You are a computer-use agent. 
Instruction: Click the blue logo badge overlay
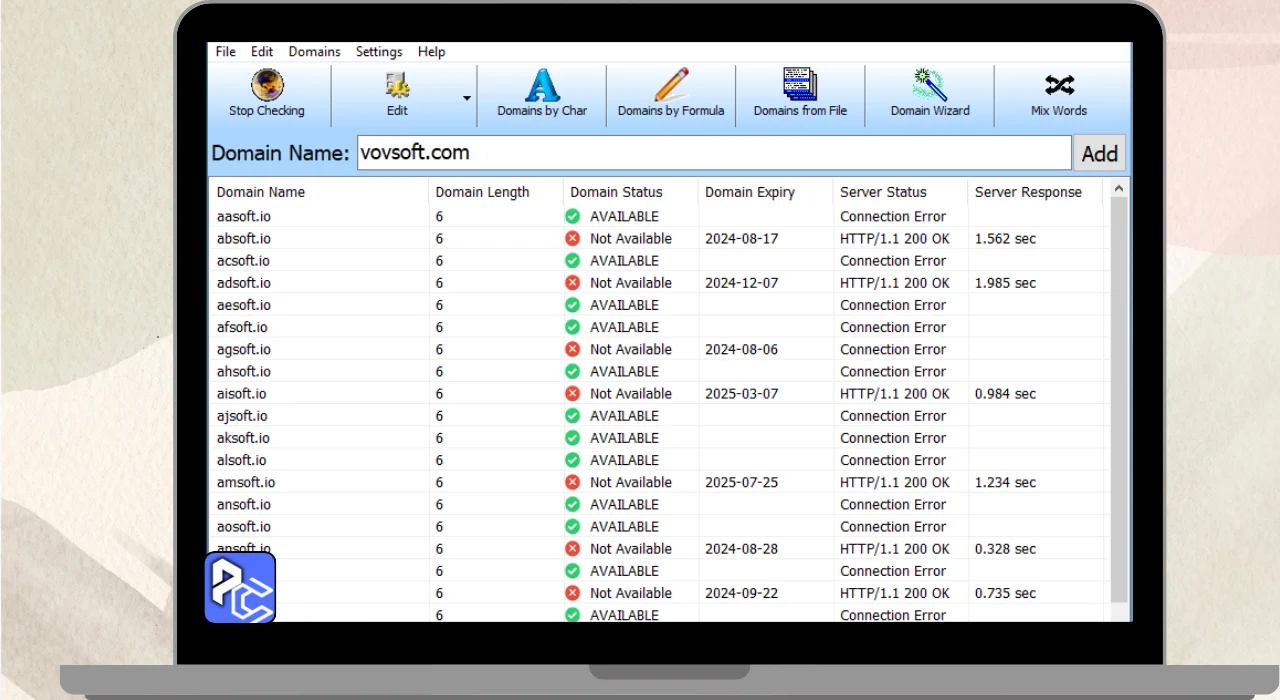tap(240, 587)
